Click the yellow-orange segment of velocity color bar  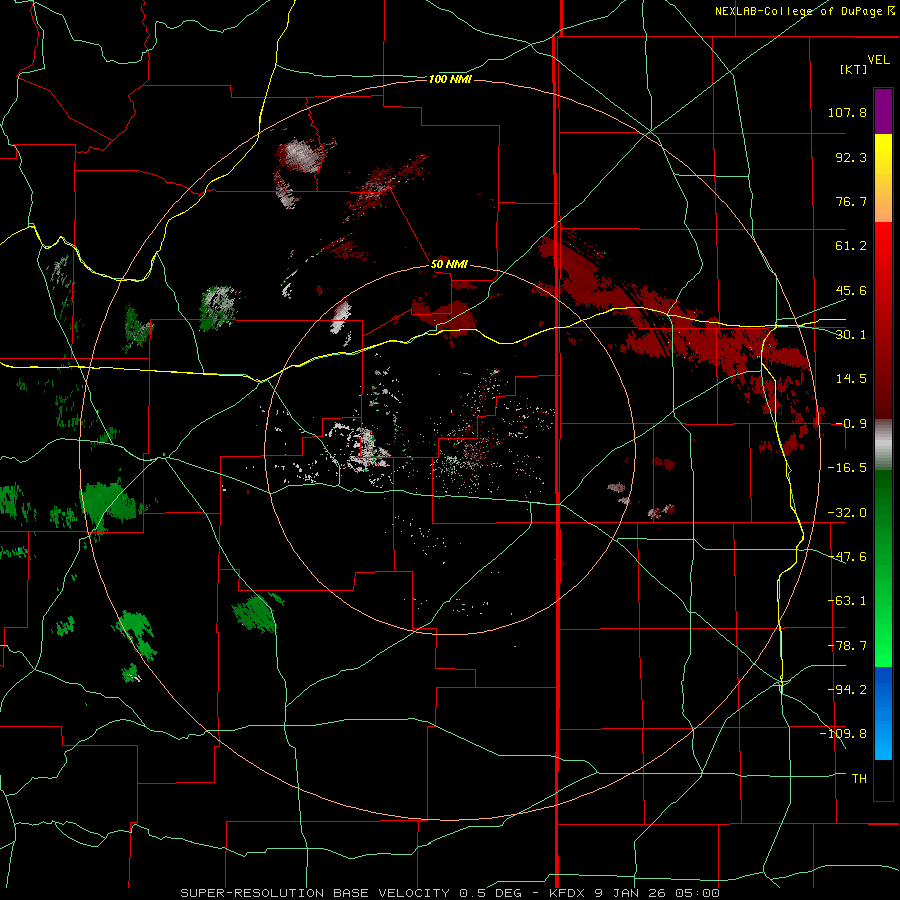click(883, 178)
